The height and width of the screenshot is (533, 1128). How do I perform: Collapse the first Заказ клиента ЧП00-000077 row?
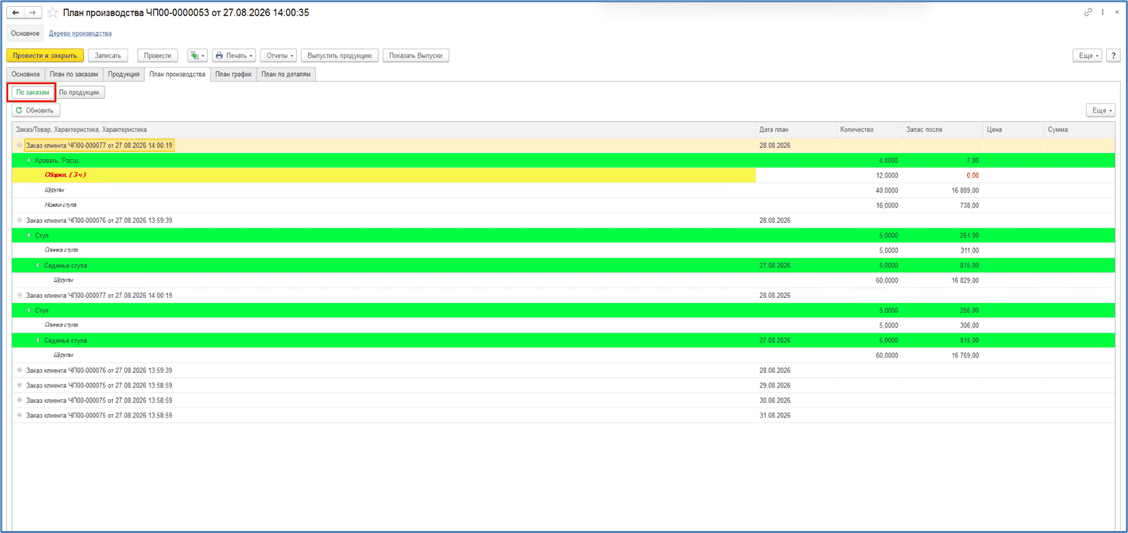pos(19,145)
